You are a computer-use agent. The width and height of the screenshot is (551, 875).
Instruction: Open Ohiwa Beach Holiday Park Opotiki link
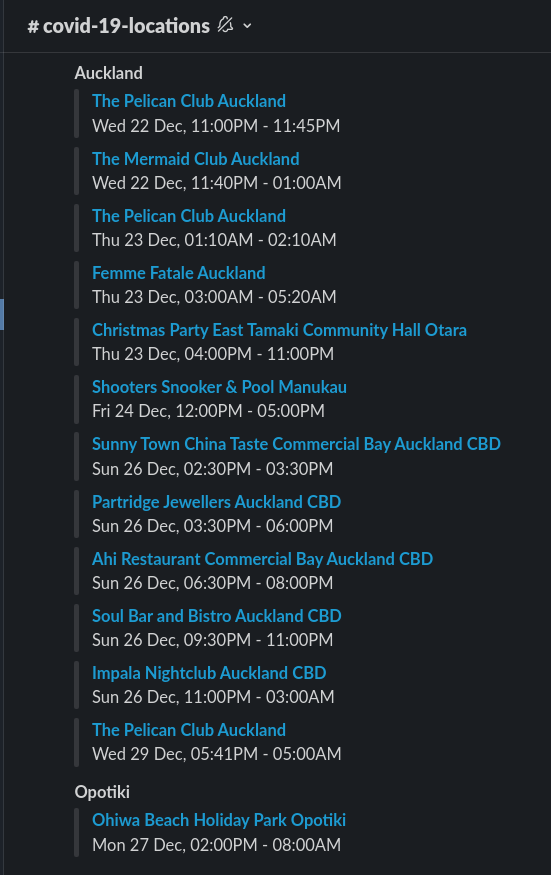click(219, 820)
